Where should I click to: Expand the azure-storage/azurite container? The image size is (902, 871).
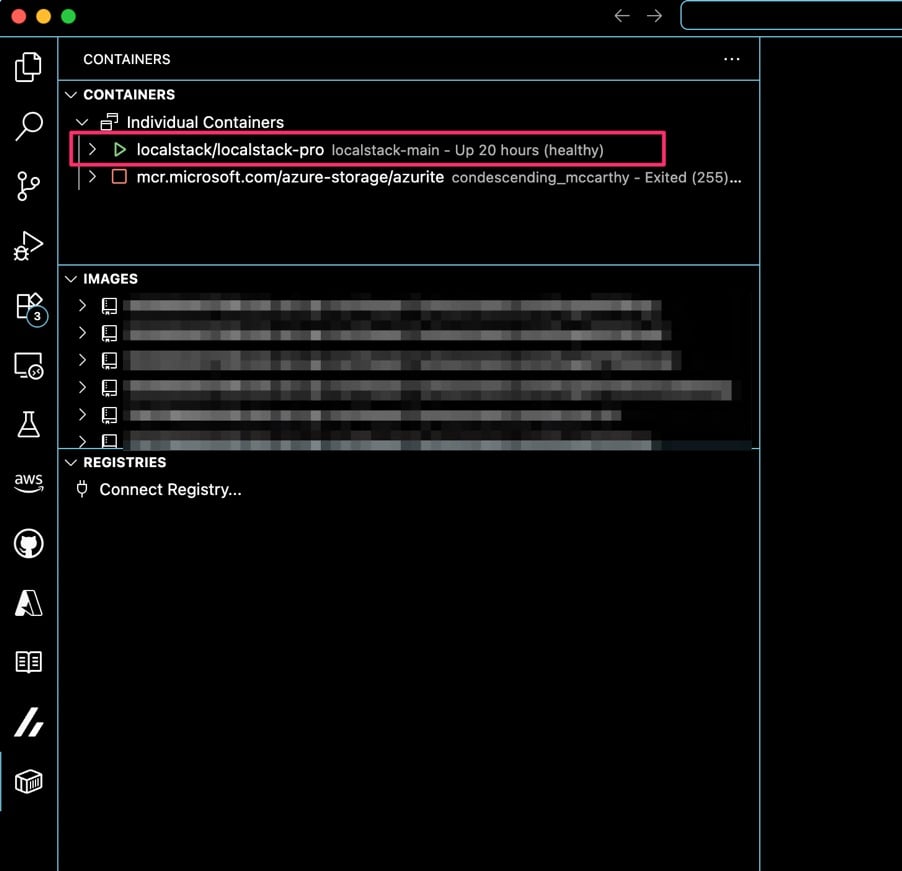pyautogui.click(x=92, y=177)
